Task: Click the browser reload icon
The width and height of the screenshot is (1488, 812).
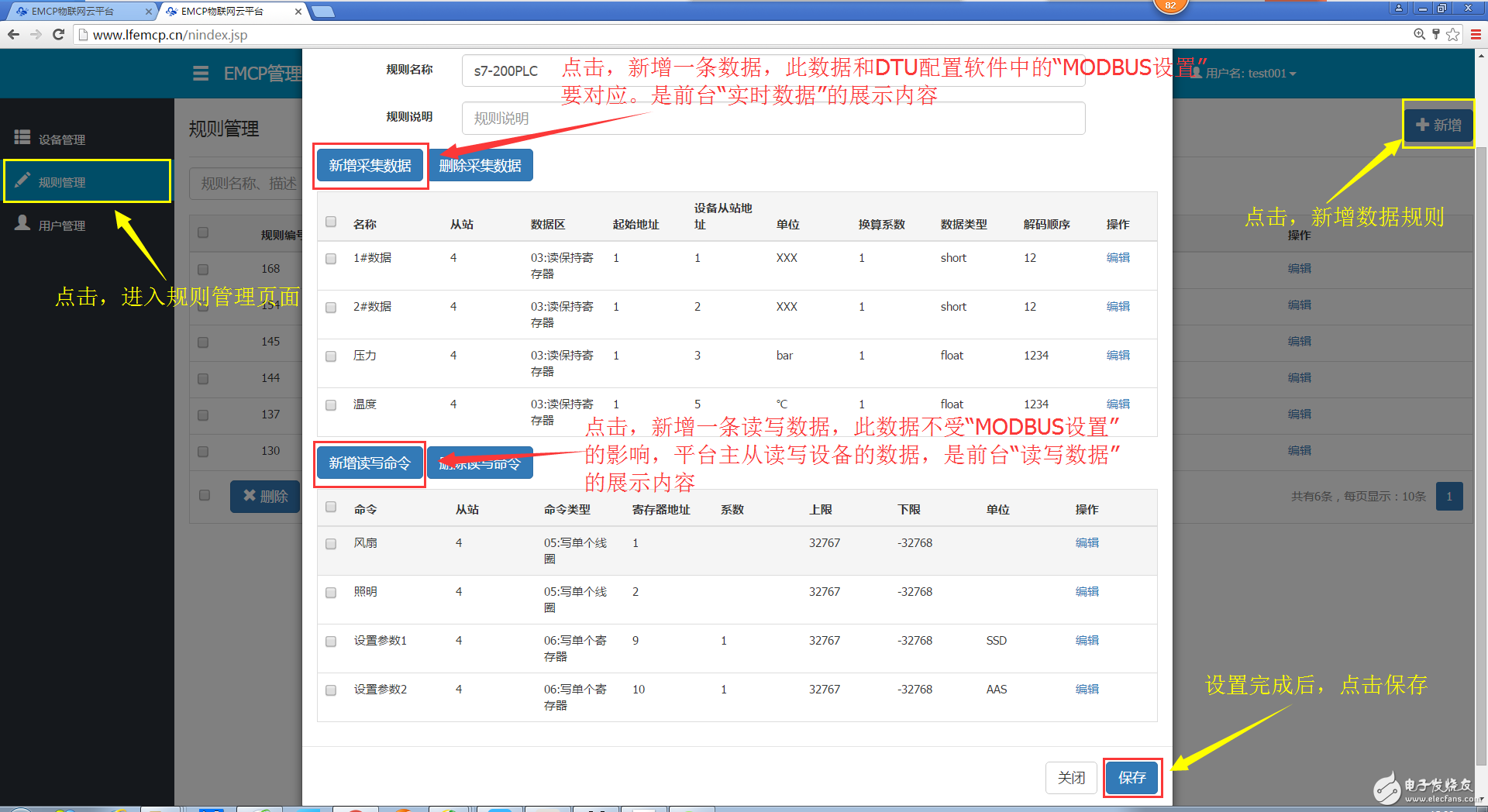Action: point(58,34)
